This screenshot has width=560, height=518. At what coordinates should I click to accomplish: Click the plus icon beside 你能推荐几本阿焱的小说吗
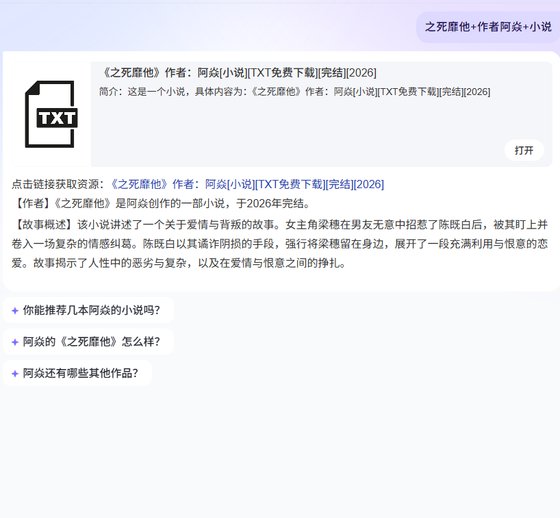pos(15,310)
